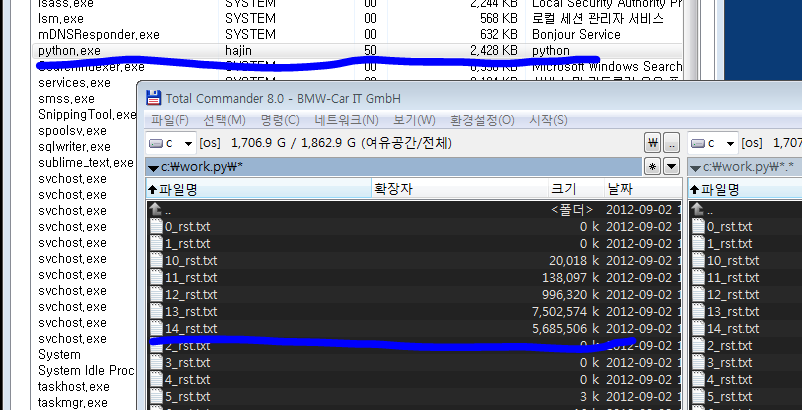This screenshot has width=802, height=410.
Task: Select smss.exe process in Task Manager
Action: [x=66, y=98]
